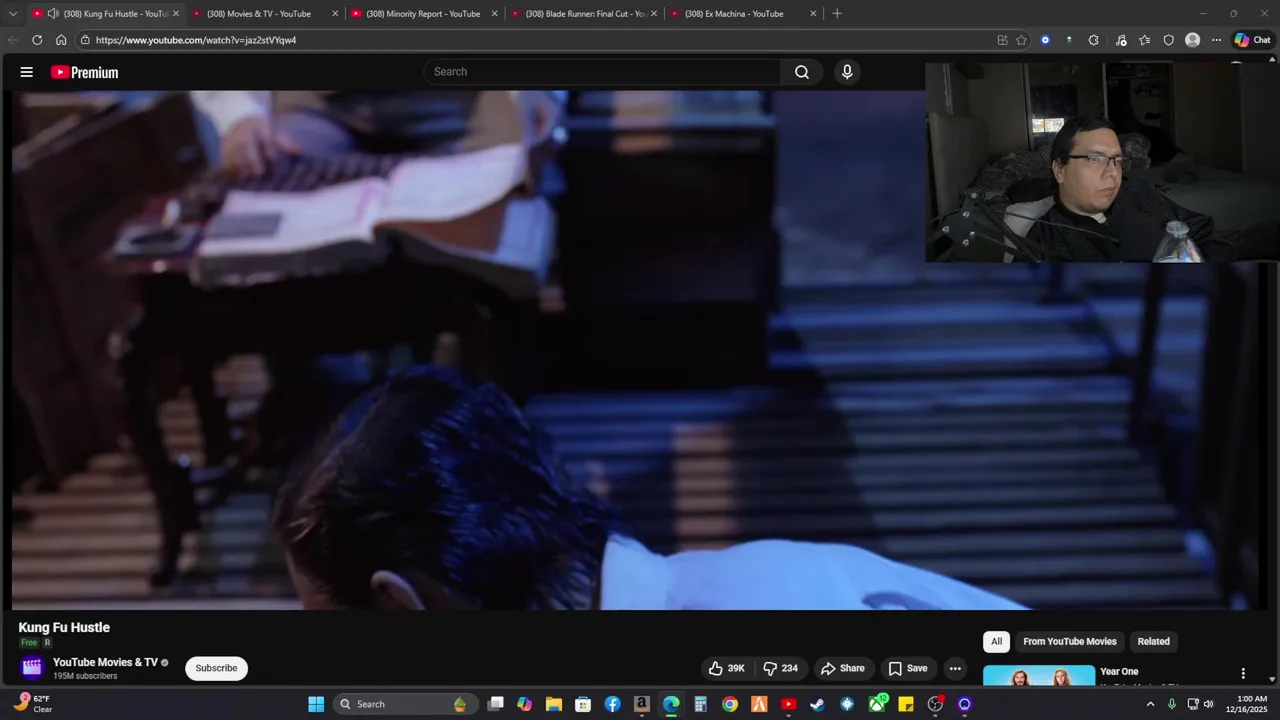Like the Kung Fu Hustle video

(x=726, y=668)
